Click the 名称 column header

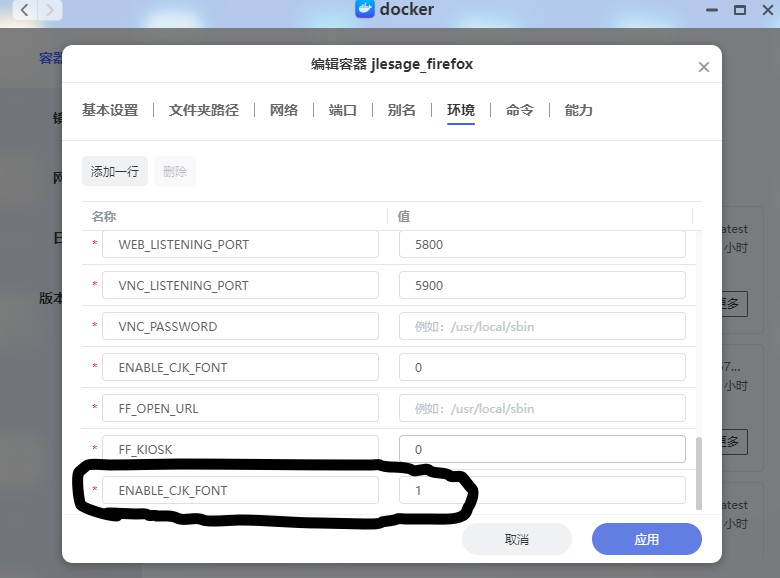point(104,216)
